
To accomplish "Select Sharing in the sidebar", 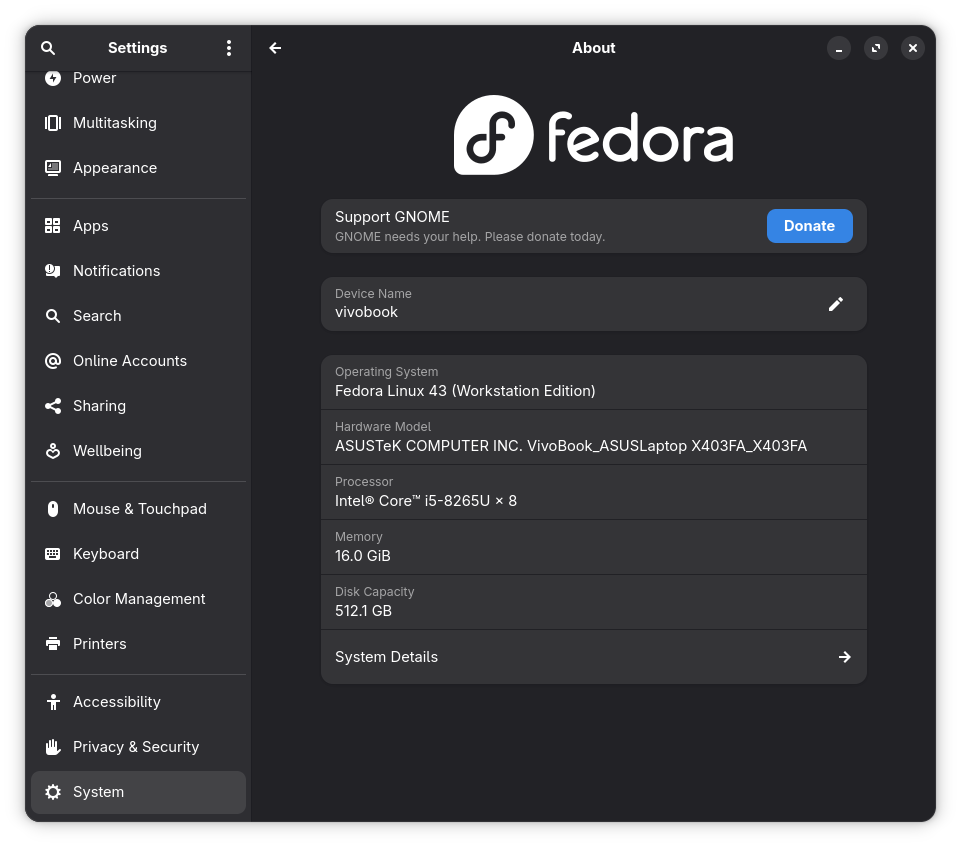I will coord(139,406).
